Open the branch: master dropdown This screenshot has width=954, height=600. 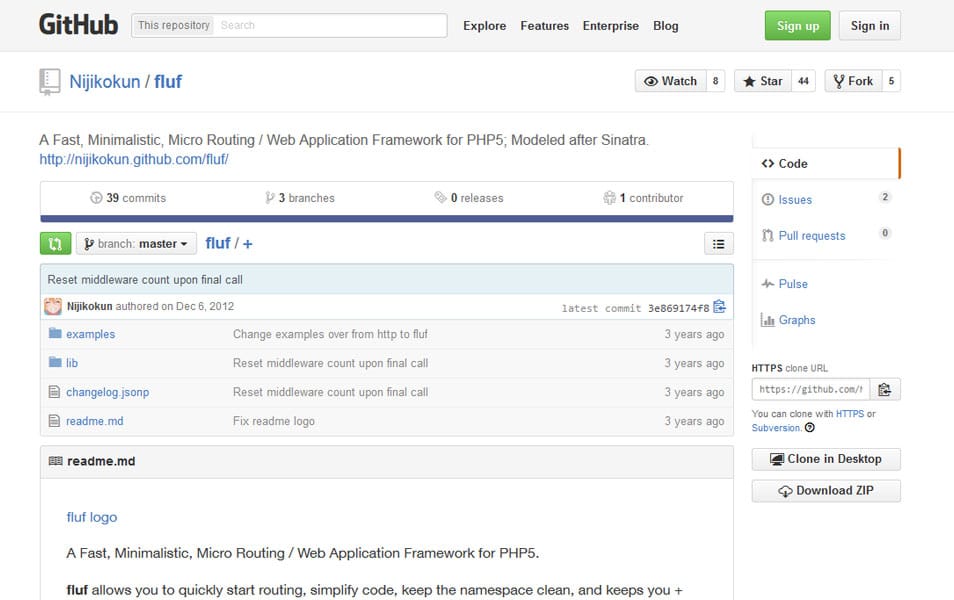[x=136, y=244]
